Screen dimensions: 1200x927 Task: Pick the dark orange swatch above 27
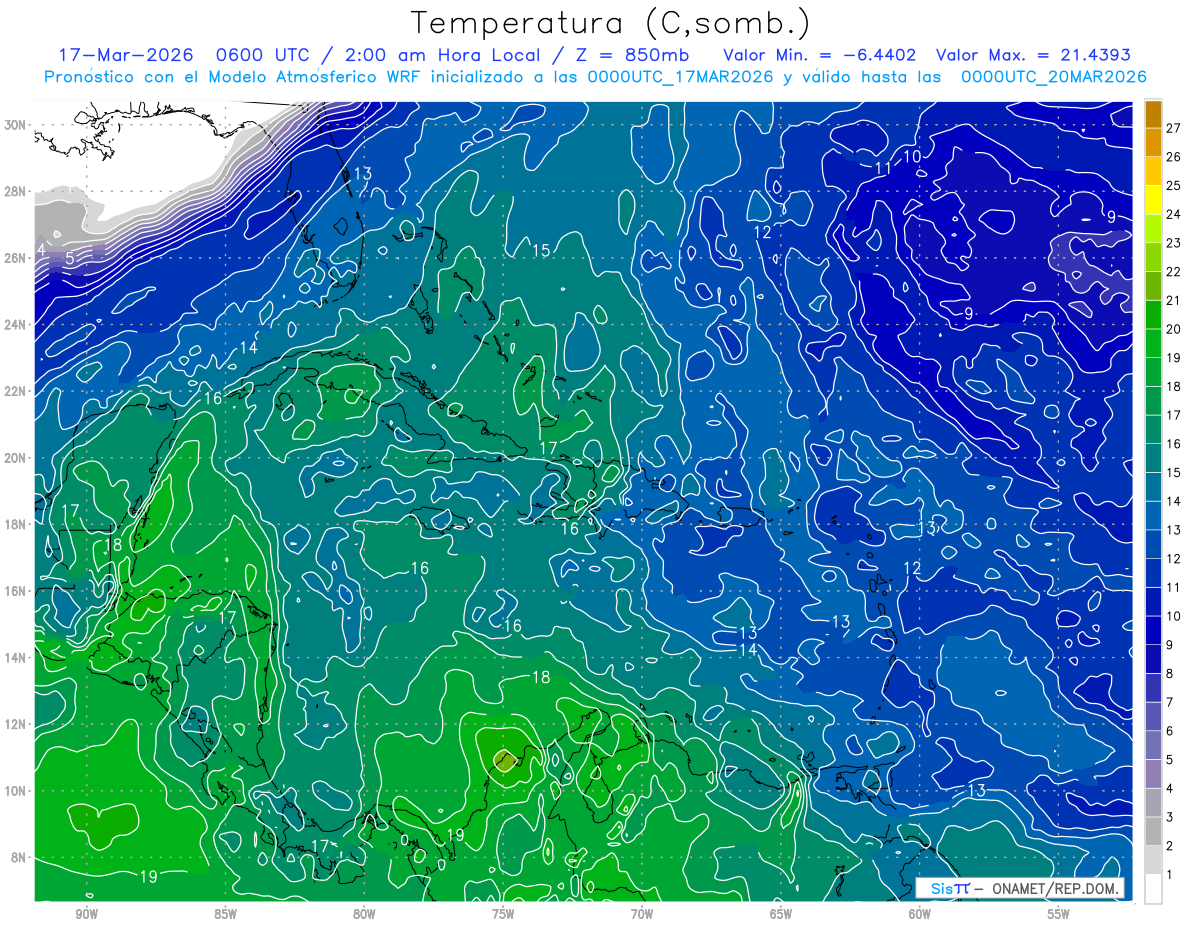click(x=1153, y=113)
